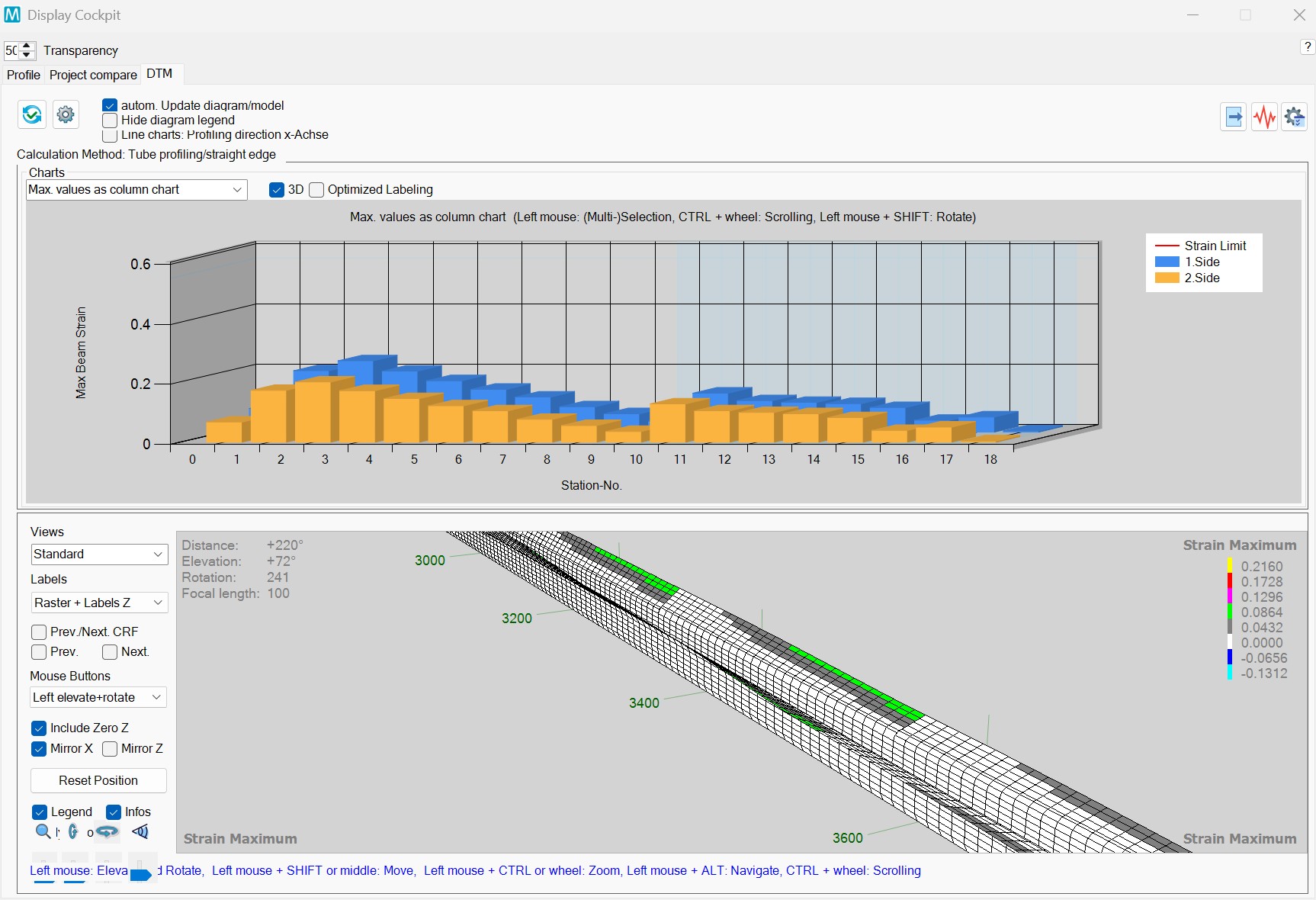
Task: Click inside the Transparency value field
Action: [11, 50]
